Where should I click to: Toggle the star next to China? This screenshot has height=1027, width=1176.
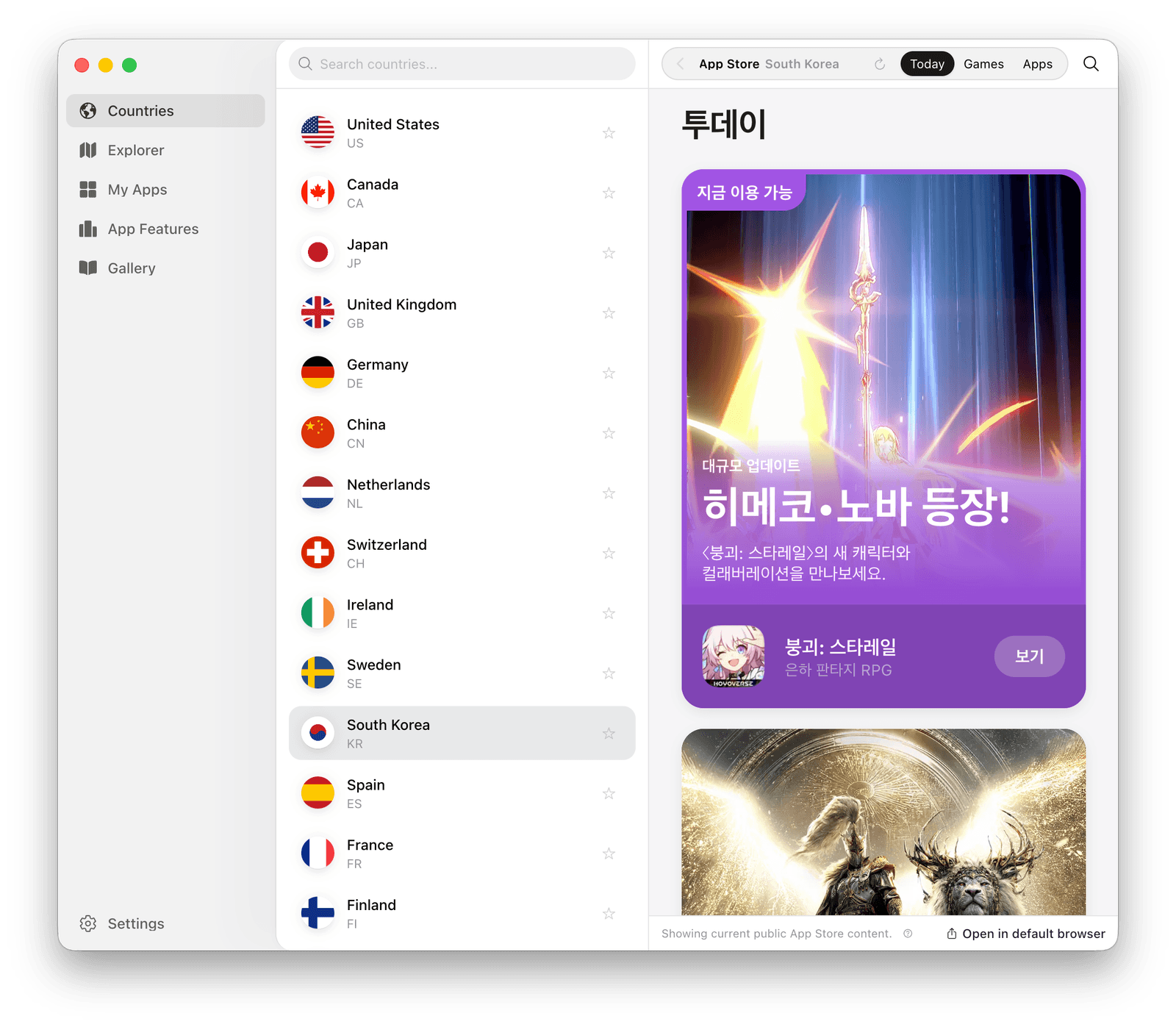point(609,433)
